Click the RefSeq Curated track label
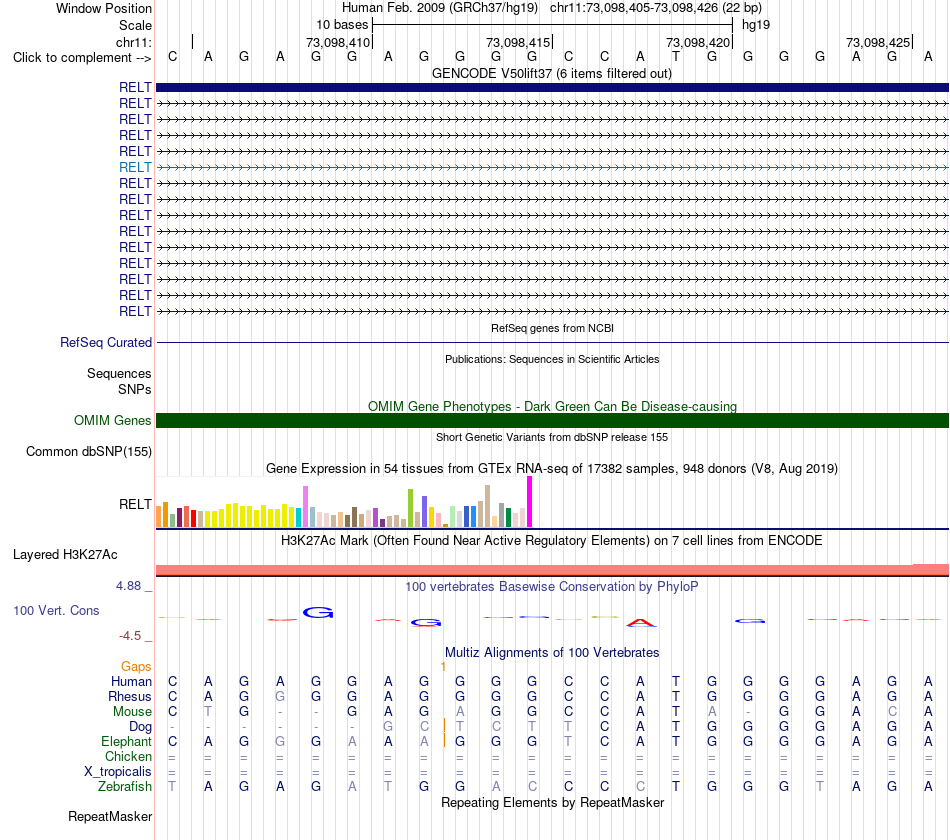This screenshot has height=840, width=950. (106, 342)
